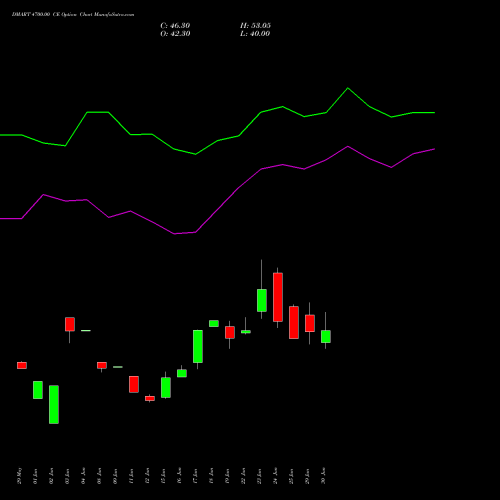Image resolution: width=500 pixels, height=500 pixels.
Task: Select the green candle for 01 Jun
Action: pos(38,390)
